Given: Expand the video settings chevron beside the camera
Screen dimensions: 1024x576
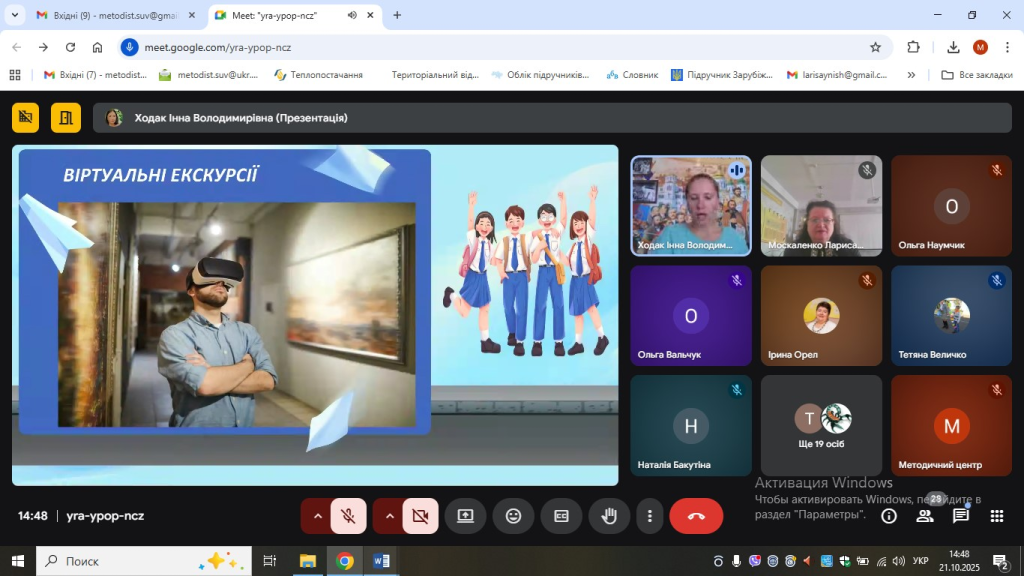Looking at the screenshot, I should coord(389,516).
